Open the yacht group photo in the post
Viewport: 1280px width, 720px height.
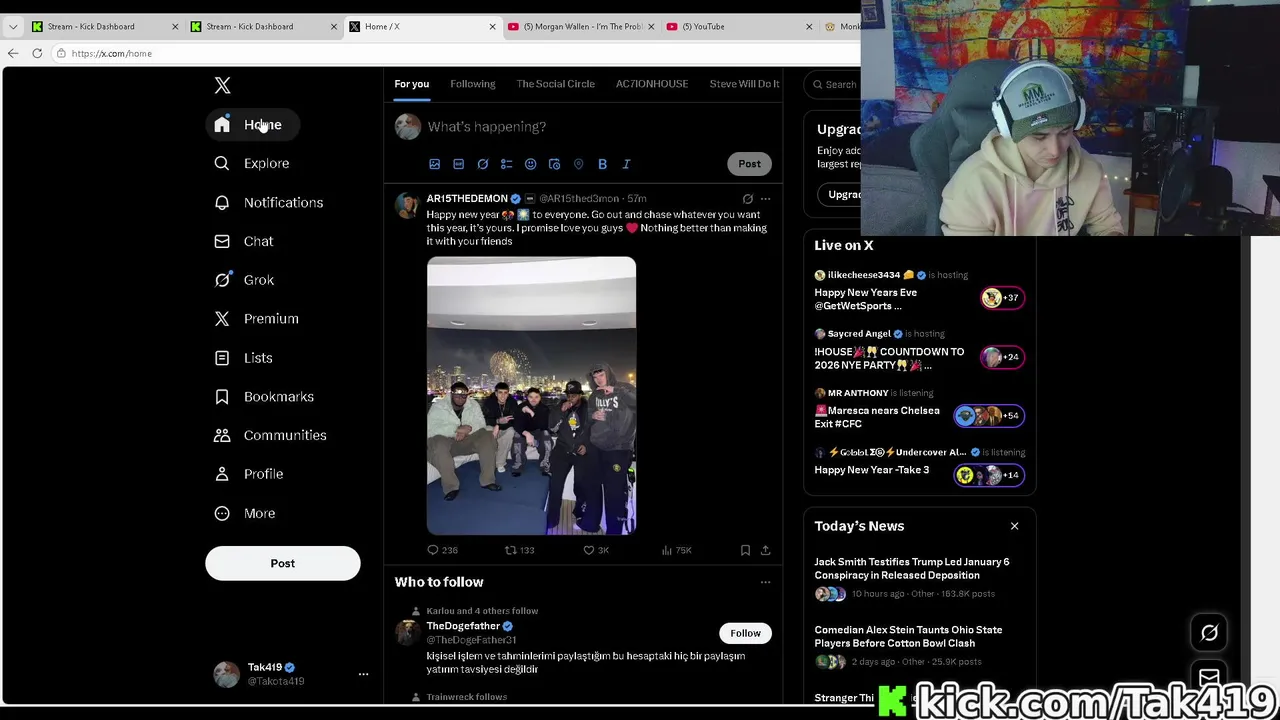(531, 396)
